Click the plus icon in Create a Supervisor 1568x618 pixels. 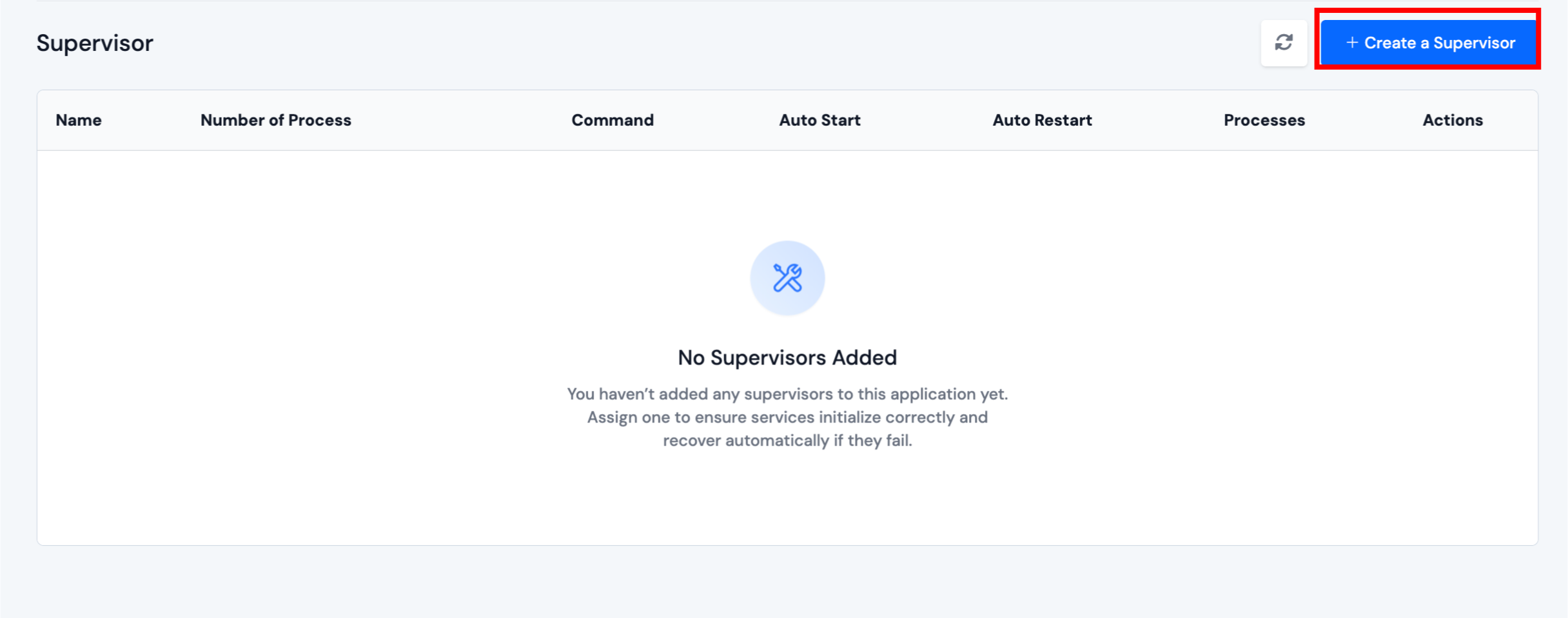pyautogui.click(x=1352, y=43)
